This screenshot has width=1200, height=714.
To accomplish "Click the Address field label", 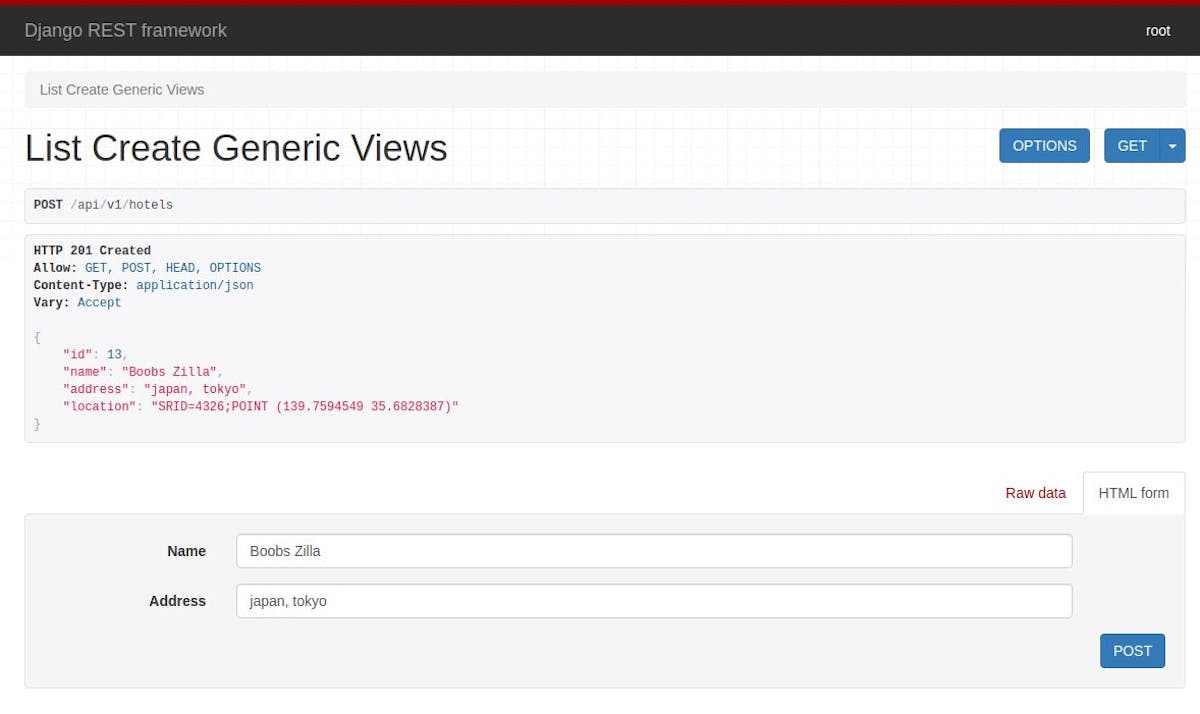I will coord(177,601).
